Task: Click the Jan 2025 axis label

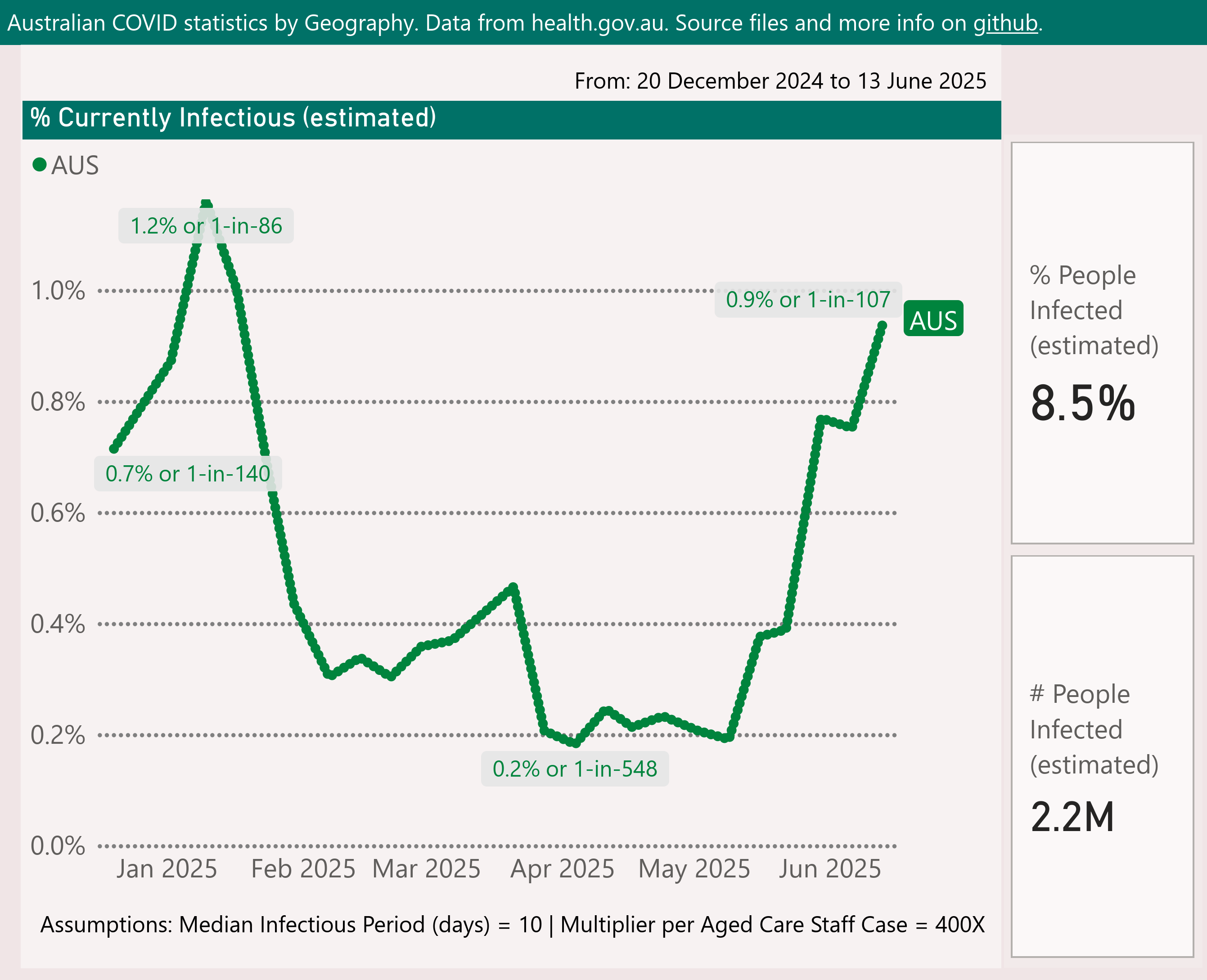Action: point(167,869)
